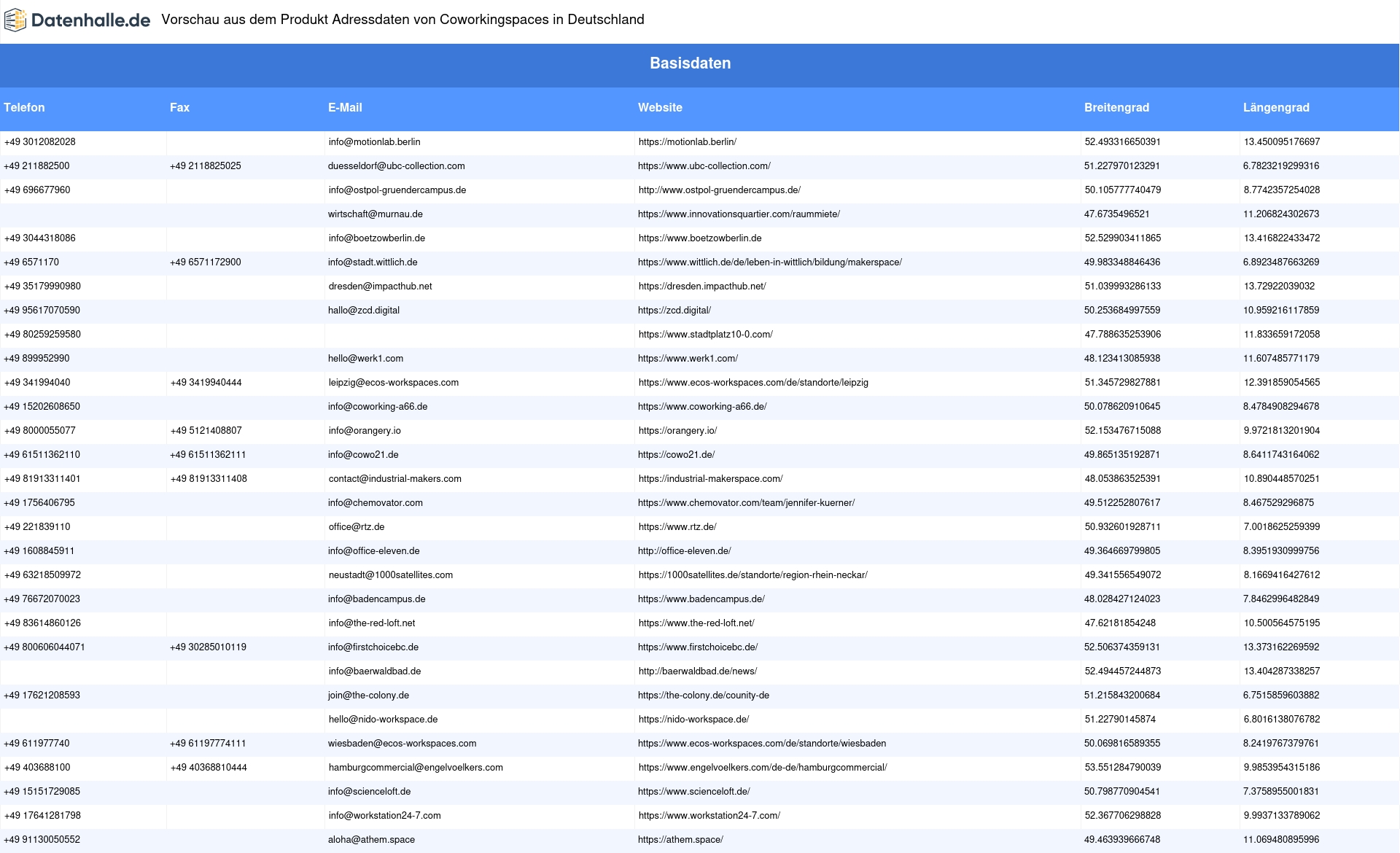Screen dimensions: 1400x853
Task: Select email aloha@athem.space
Action: click(371, 840)
